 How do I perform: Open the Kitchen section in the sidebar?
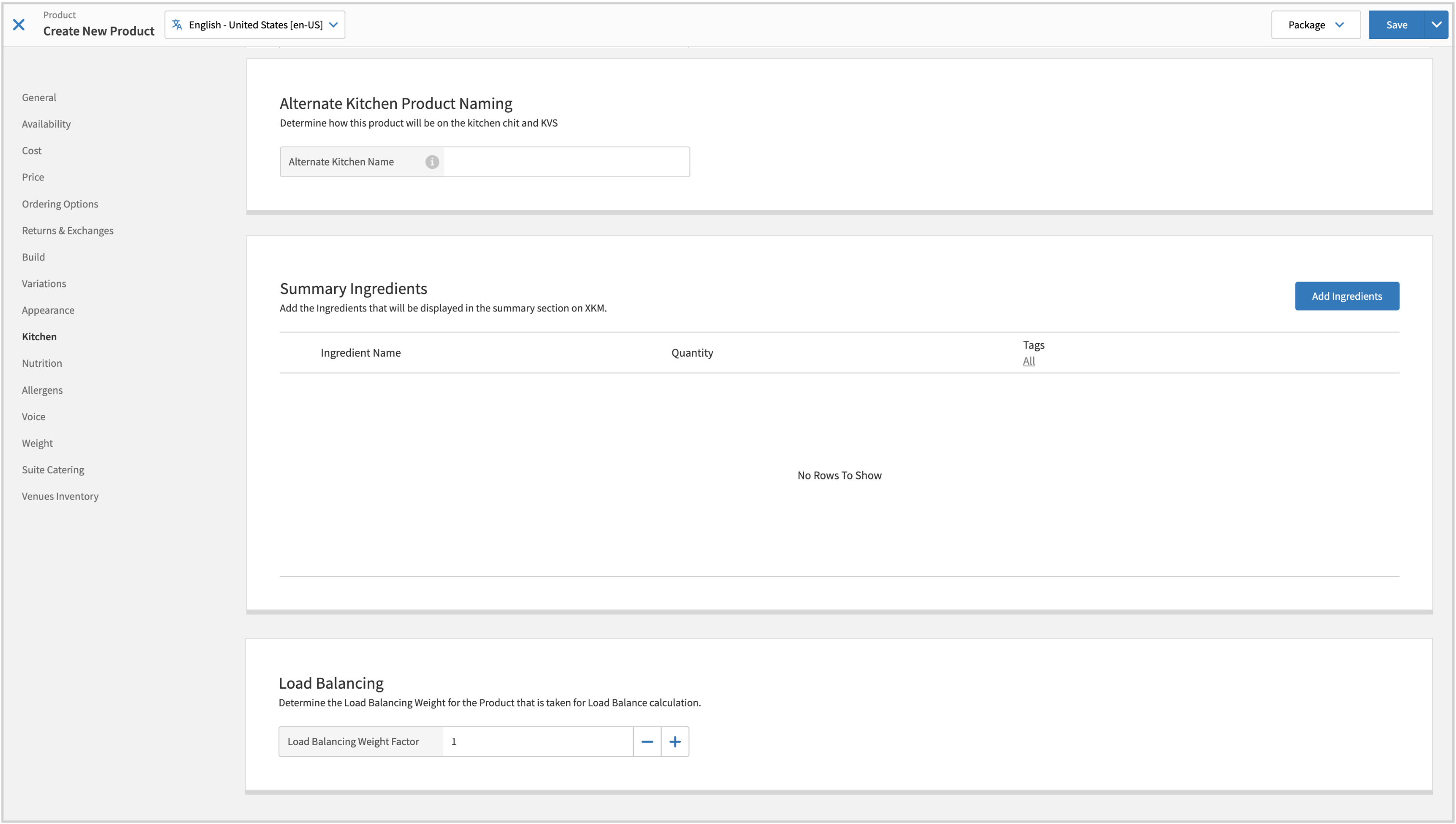point(39,336)
